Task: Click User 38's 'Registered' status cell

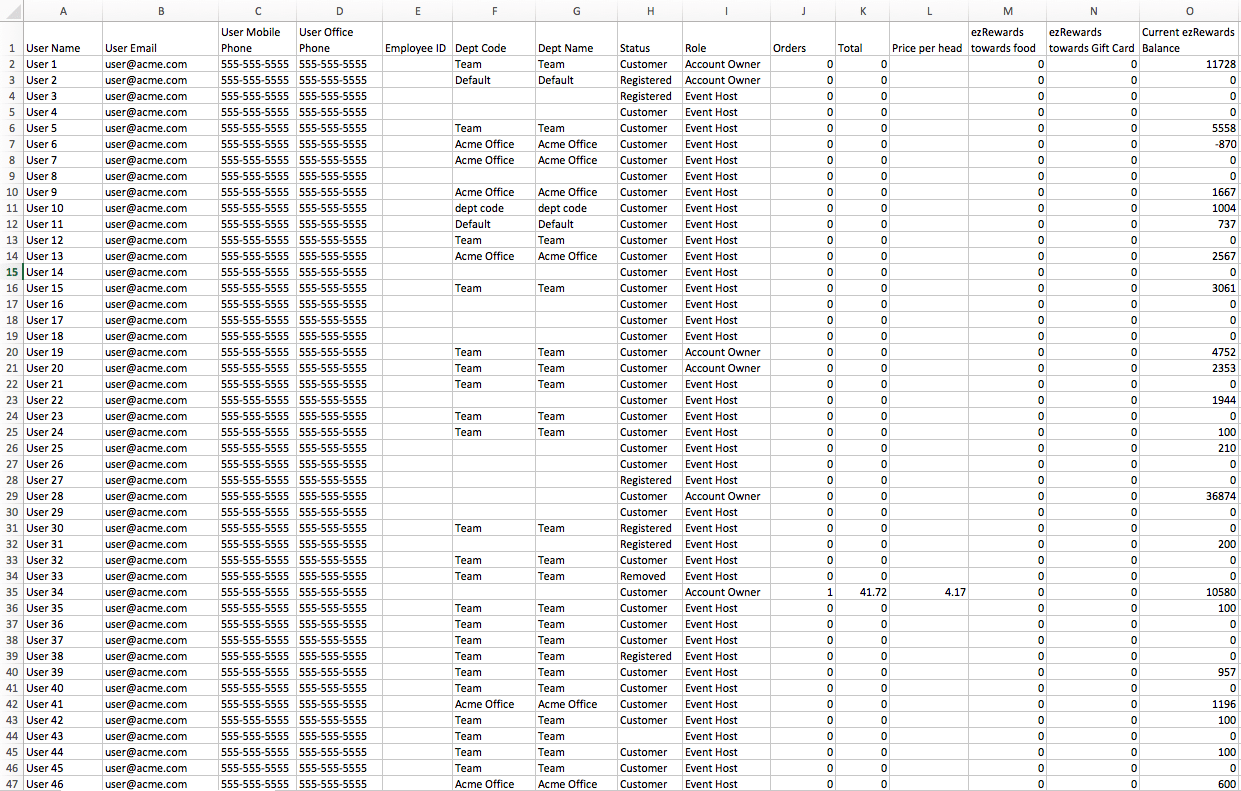Action: 650,656
